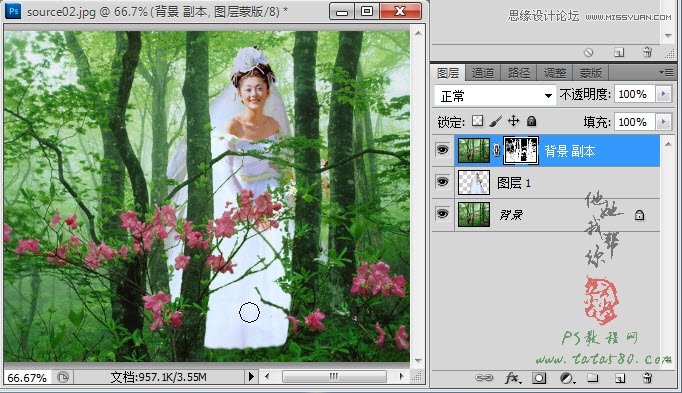The height and width of the screenshot is (393, 682).
Task: Click the upper panel new item icon
Action: (x=619, y=53)
